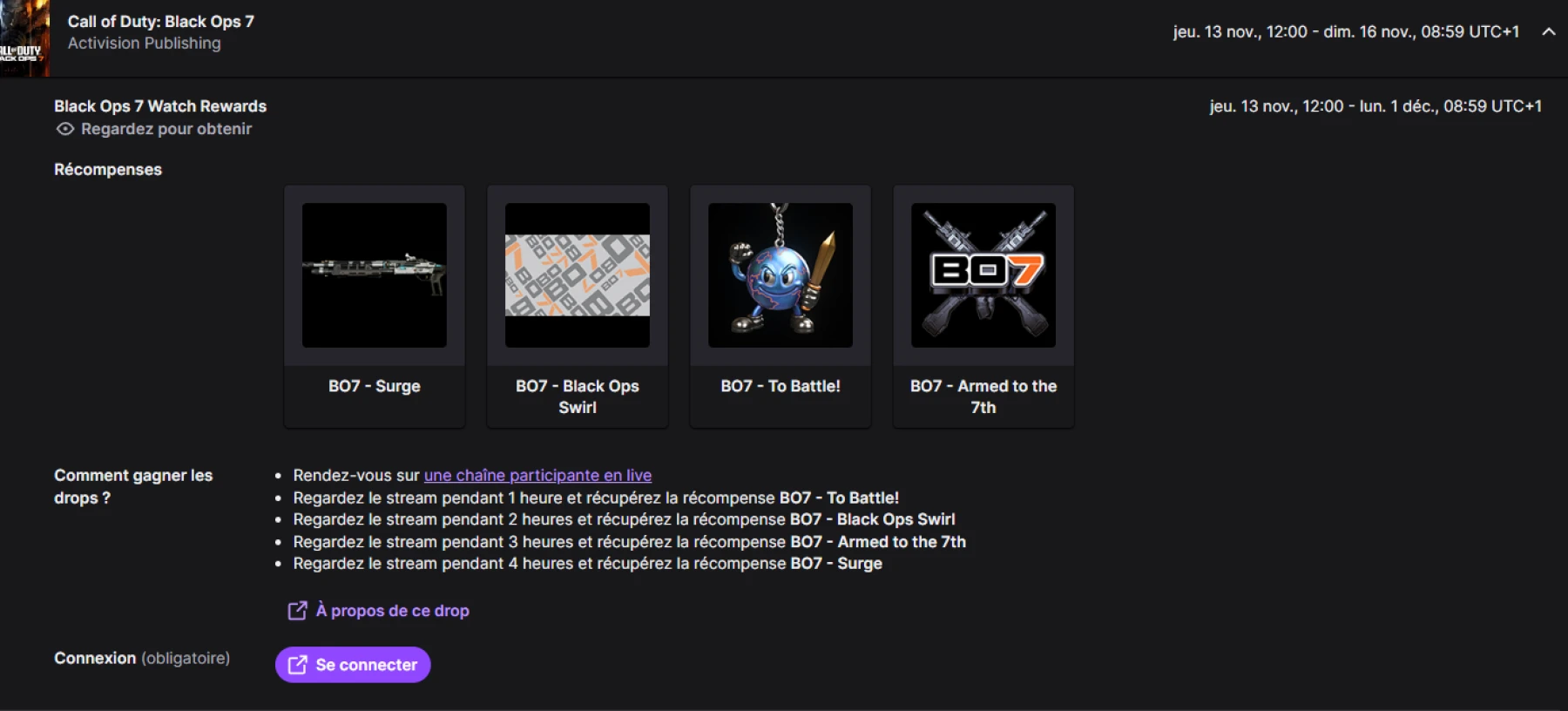Open the 'À propos de ce drop' link
The width and height of the screenshot is (1568, 711).
pyautogui.click(x=392, y=611)
